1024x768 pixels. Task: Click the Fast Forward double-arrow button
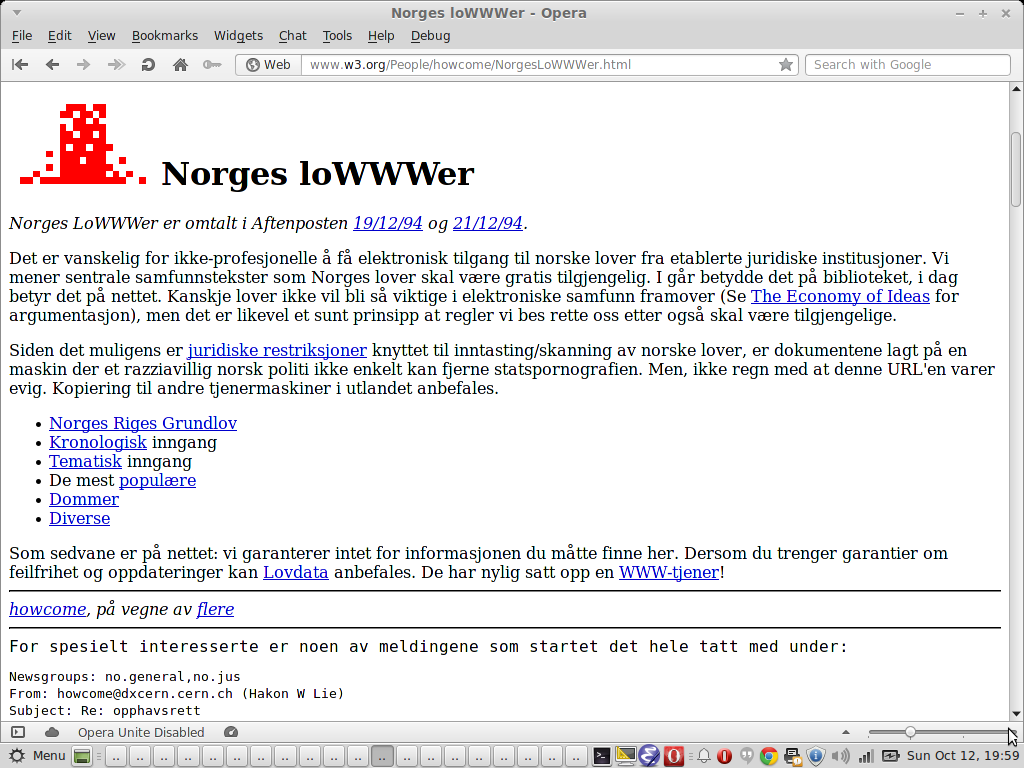[x=116, y=65]
